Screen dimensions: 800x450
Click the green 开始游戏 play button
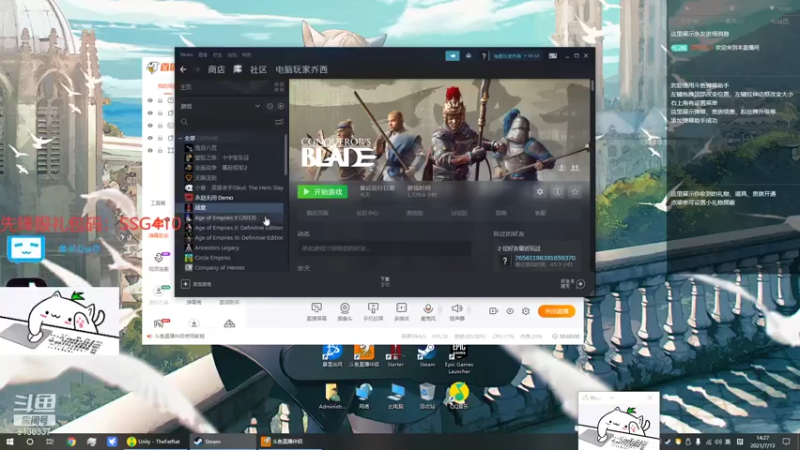tap(322, 192)
